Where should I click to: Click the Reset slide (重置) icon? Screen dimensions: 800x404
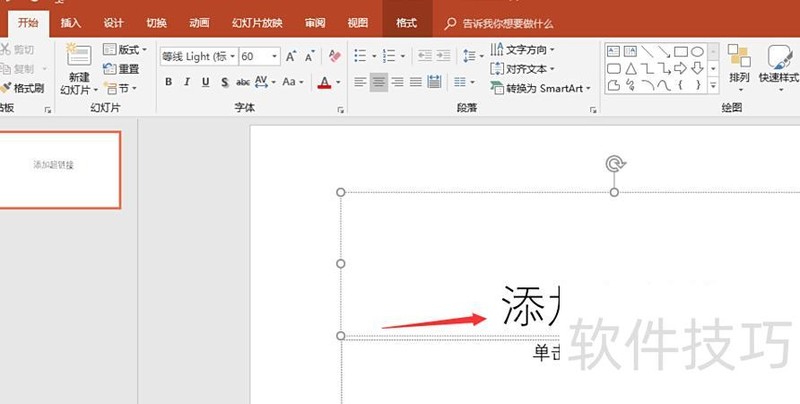pyautogui.click(x=110, y=69)
